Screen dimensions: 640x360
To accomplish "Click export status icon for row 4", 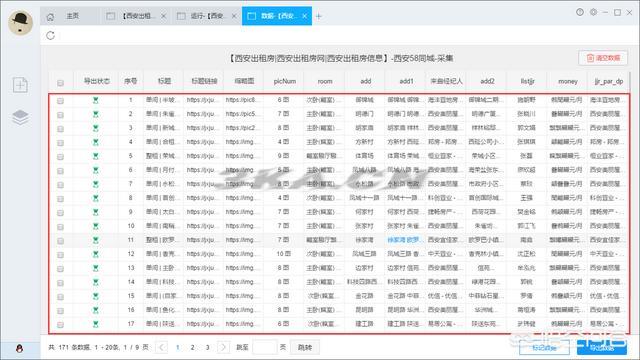I will pyautogui.click(x=96, y=142).
